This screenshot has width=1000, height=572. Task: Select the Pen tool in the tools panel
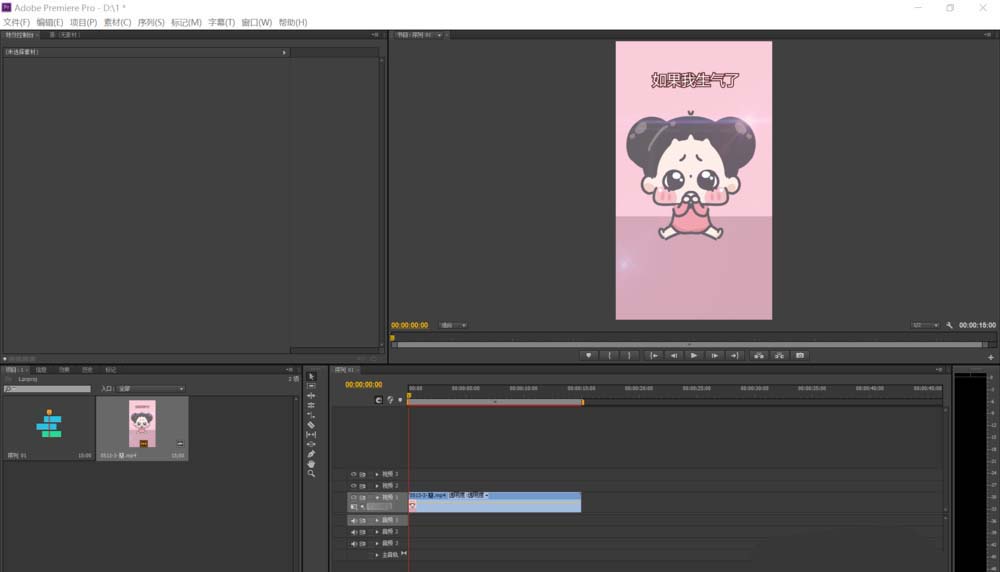pos(311,454)
